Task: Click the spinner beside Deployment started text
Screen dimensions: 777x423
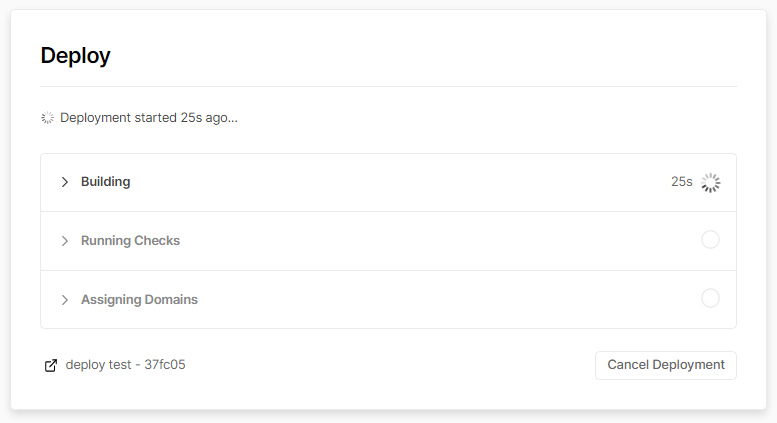Action: 47,118
